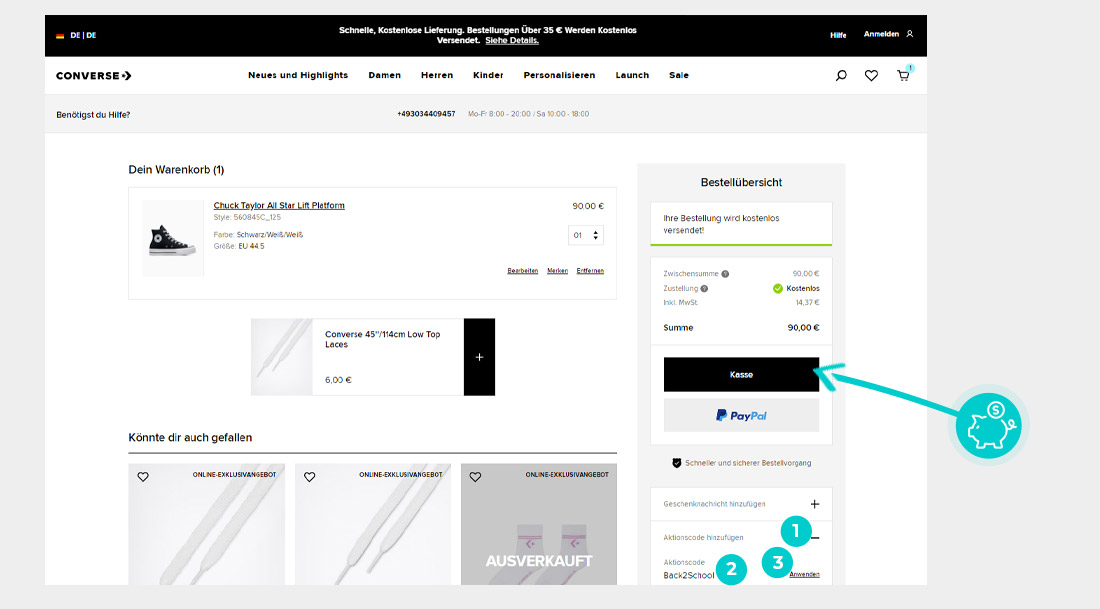Click the Dein Warenkorb (1) heading
This screenshot has height=609, width=1100.
point(176,170)
